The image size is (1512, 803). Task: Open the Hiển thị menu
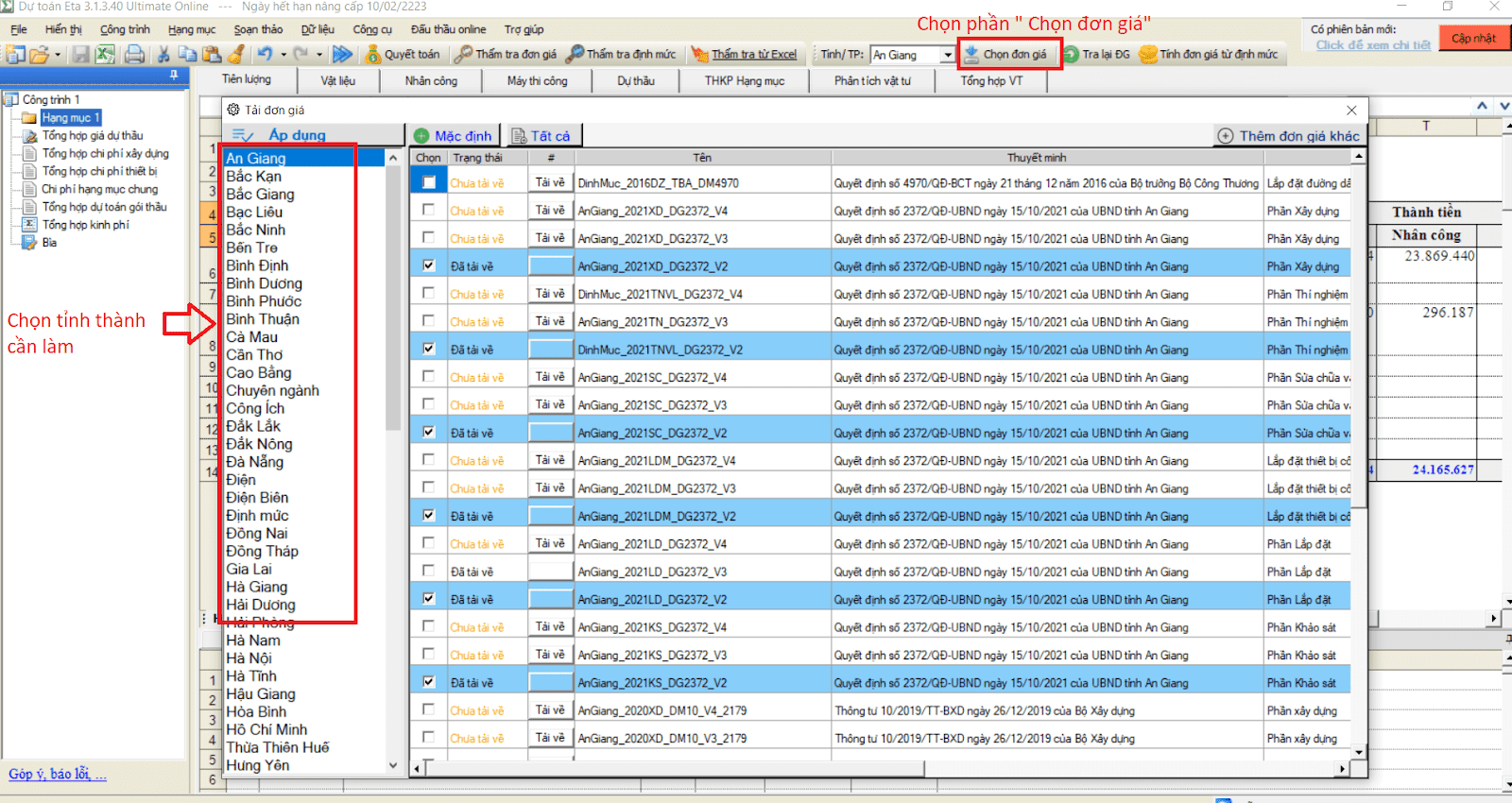[63, 29]
